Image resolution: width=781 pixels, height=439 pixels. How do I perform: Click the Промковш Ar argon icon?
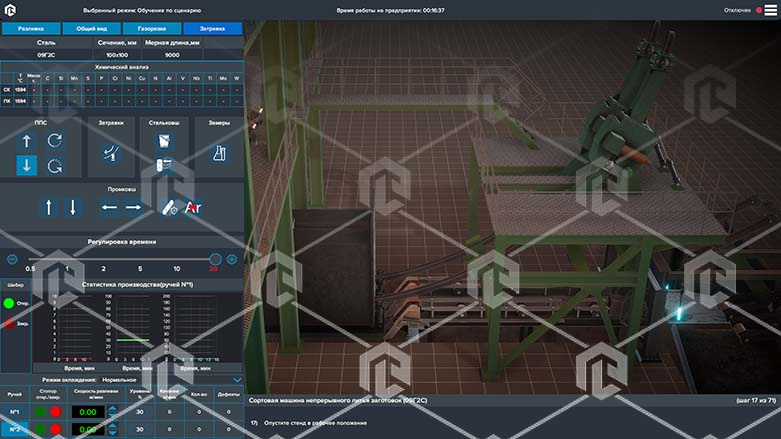click(194, 208)
